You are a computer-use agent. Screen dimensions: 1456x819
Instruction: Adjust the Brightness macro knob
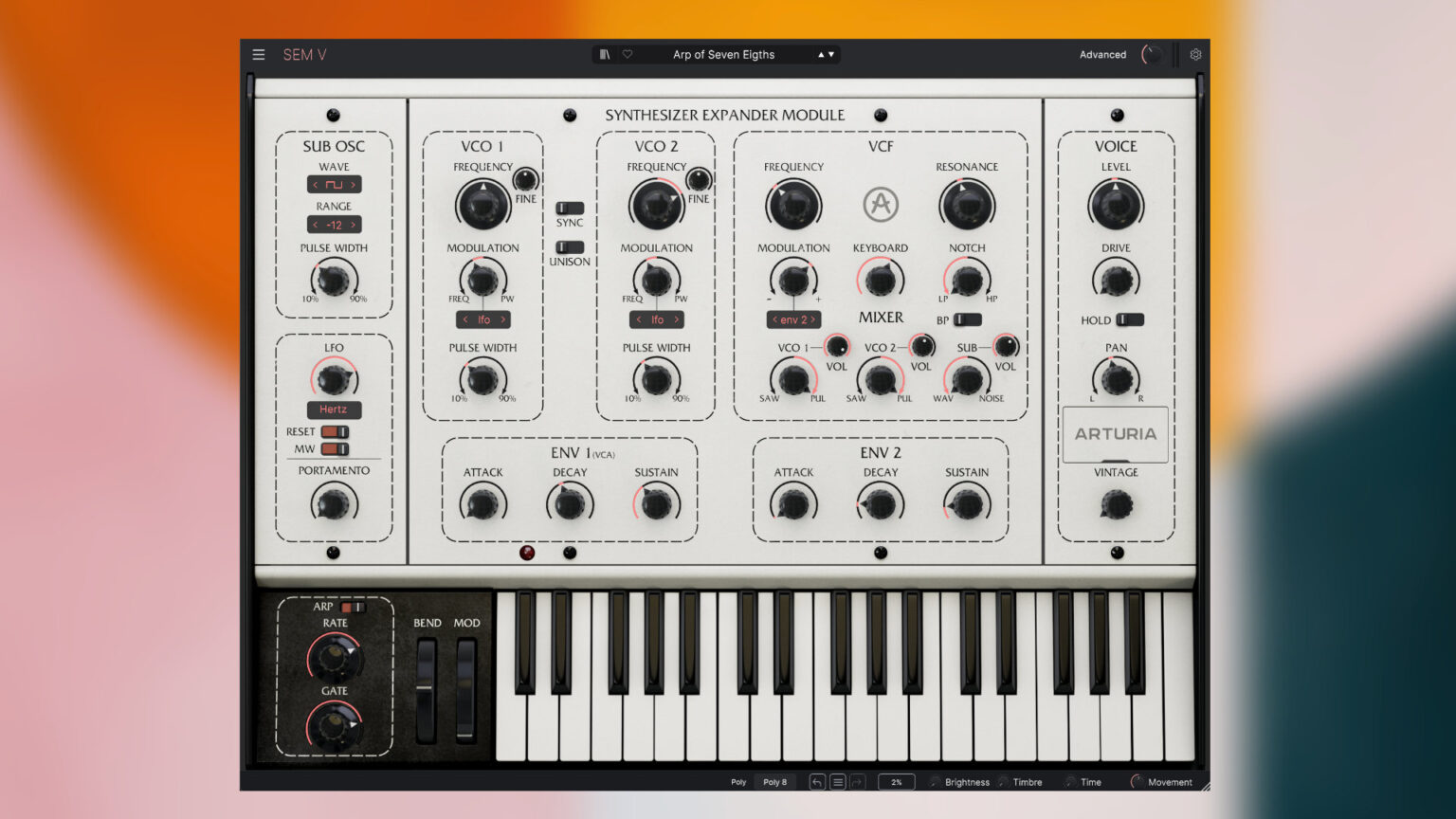[935, 782]
